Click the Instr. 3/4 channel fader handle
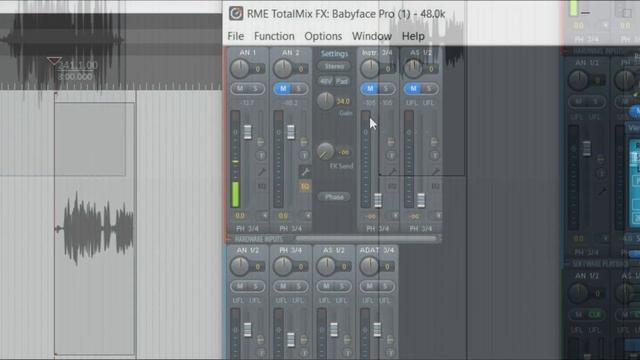Screen dimensions: 640x360 pyautogui.click(x=378, y=200)
